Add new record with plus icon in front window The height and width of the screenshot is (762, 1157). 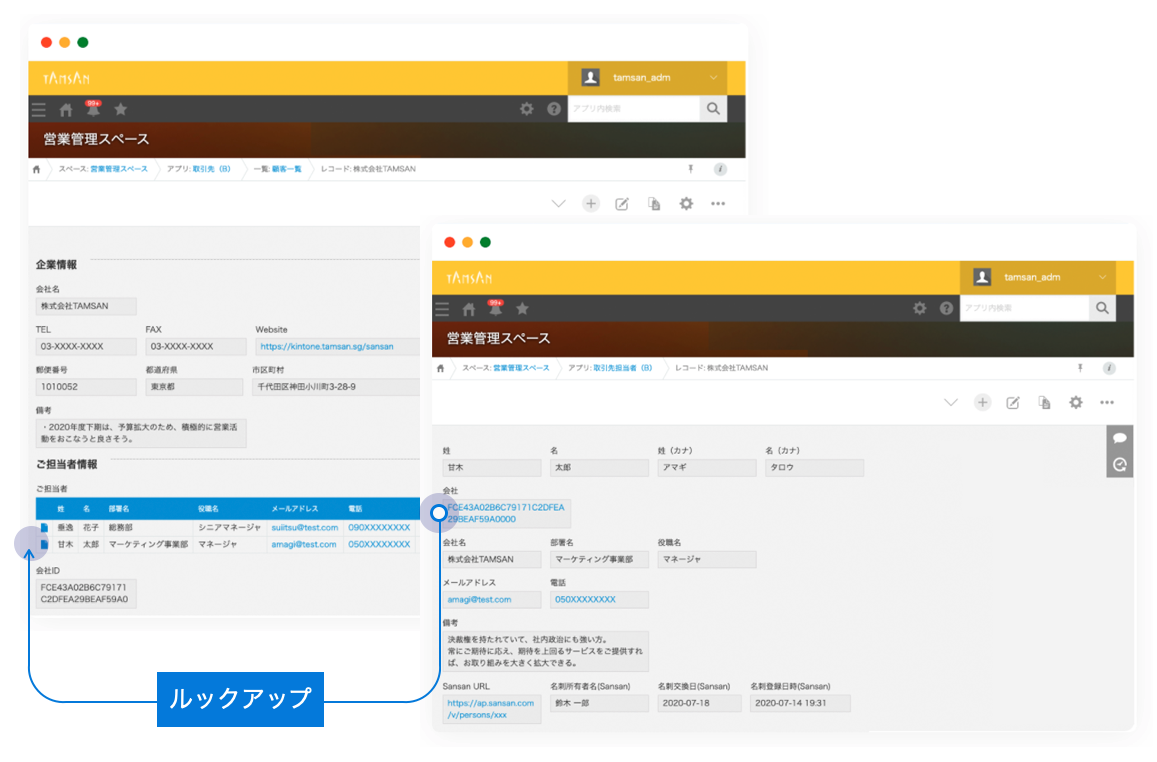pos(983,402)
